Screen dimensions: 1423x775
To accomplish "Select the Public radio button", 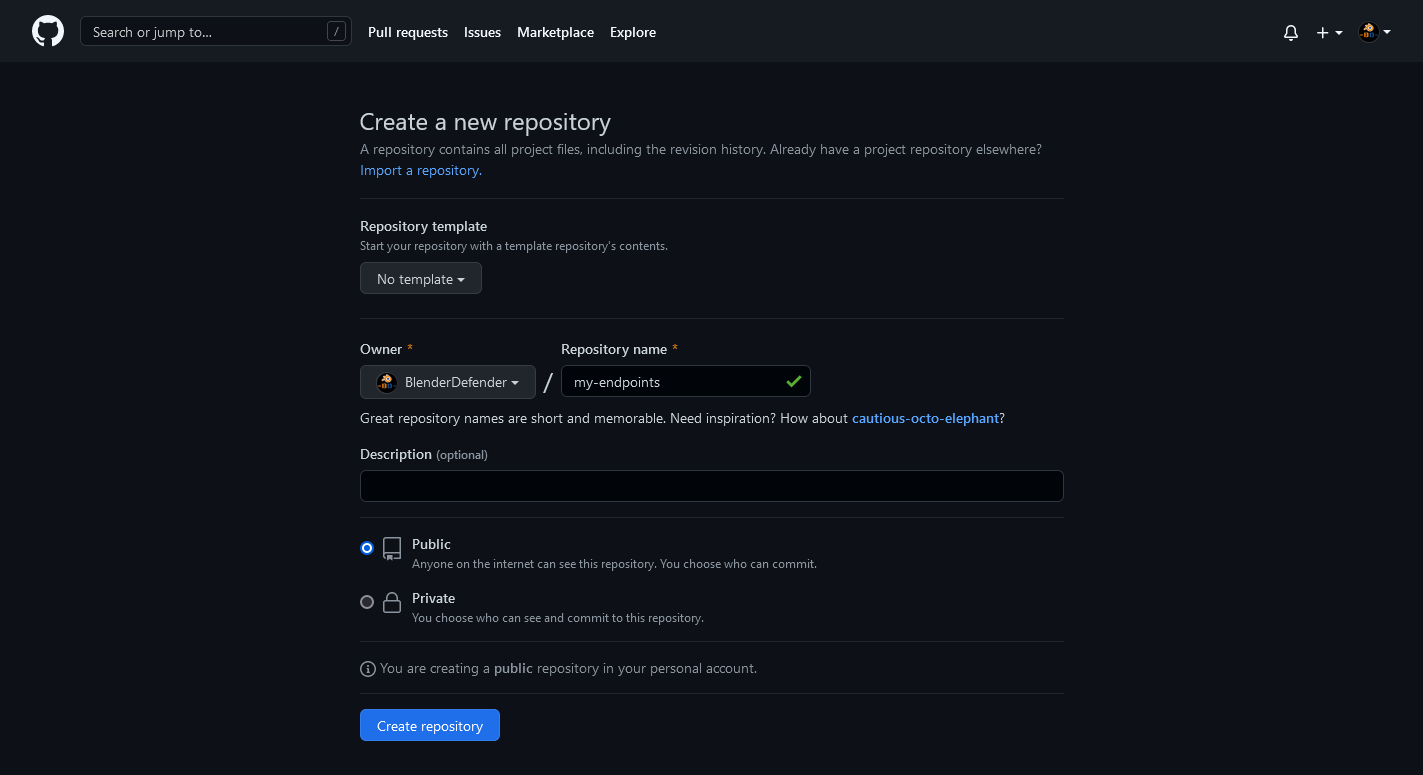I will pyautogui.click(x=367, y=548).
